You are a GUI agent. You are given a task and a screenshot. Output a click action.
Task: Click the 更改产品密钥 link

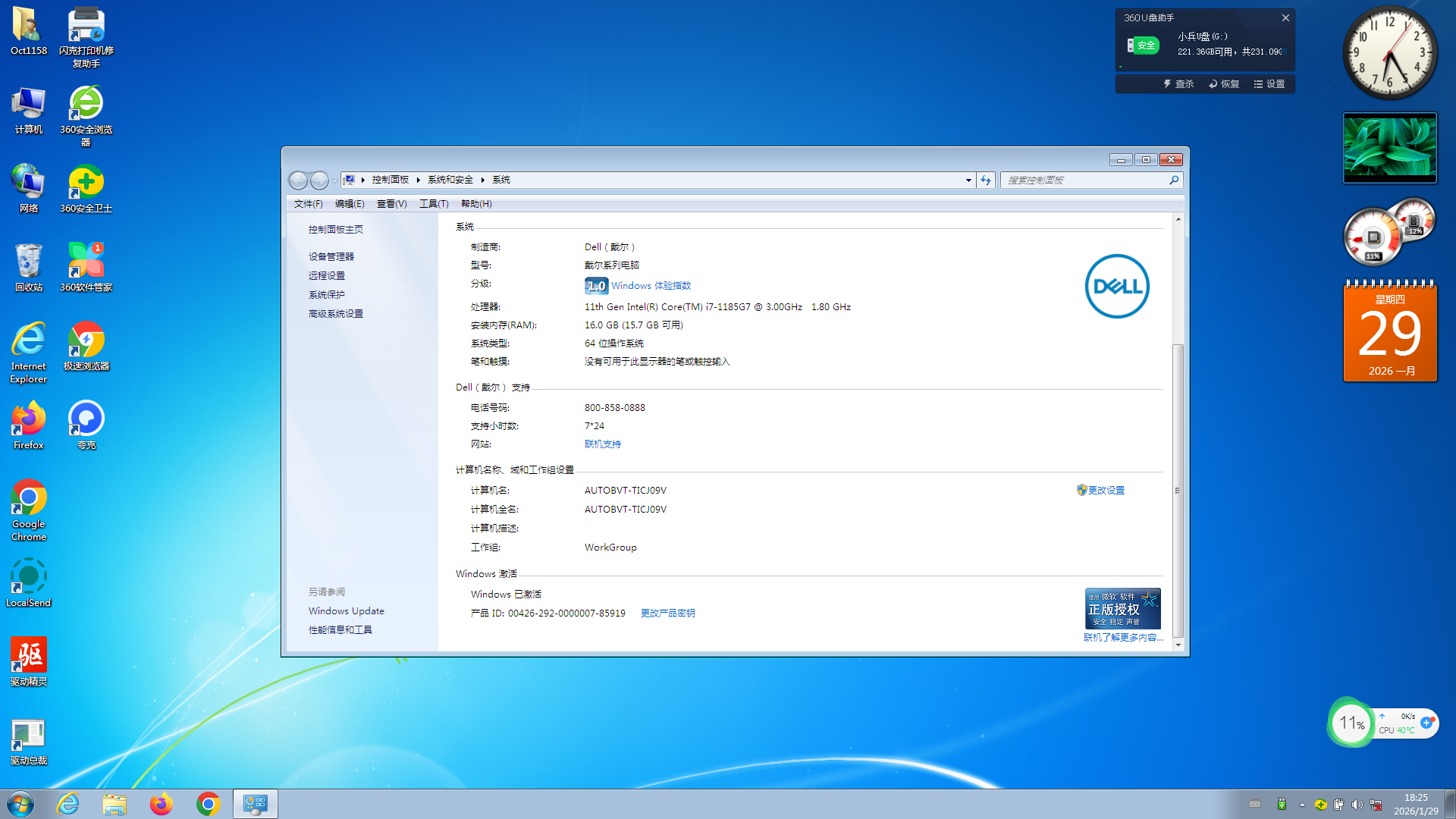point(667,613)
